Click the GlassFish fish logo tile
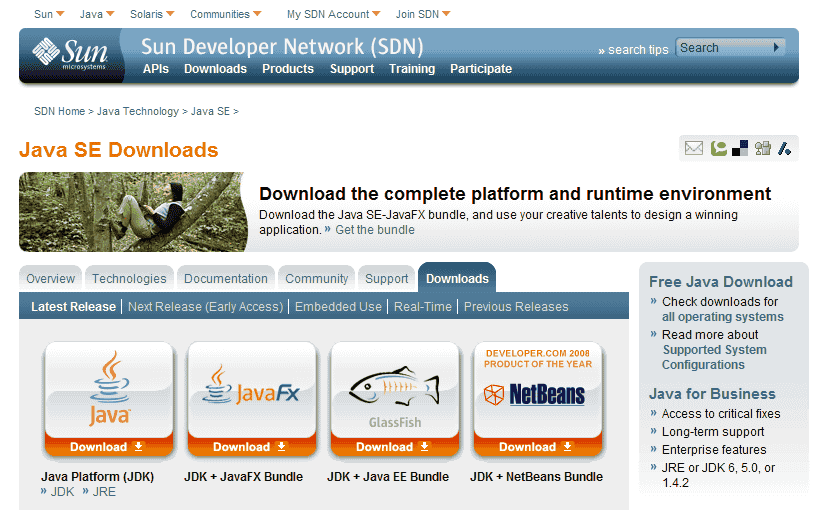The width and height of the screenshot is (825, 510). point(395,388)
